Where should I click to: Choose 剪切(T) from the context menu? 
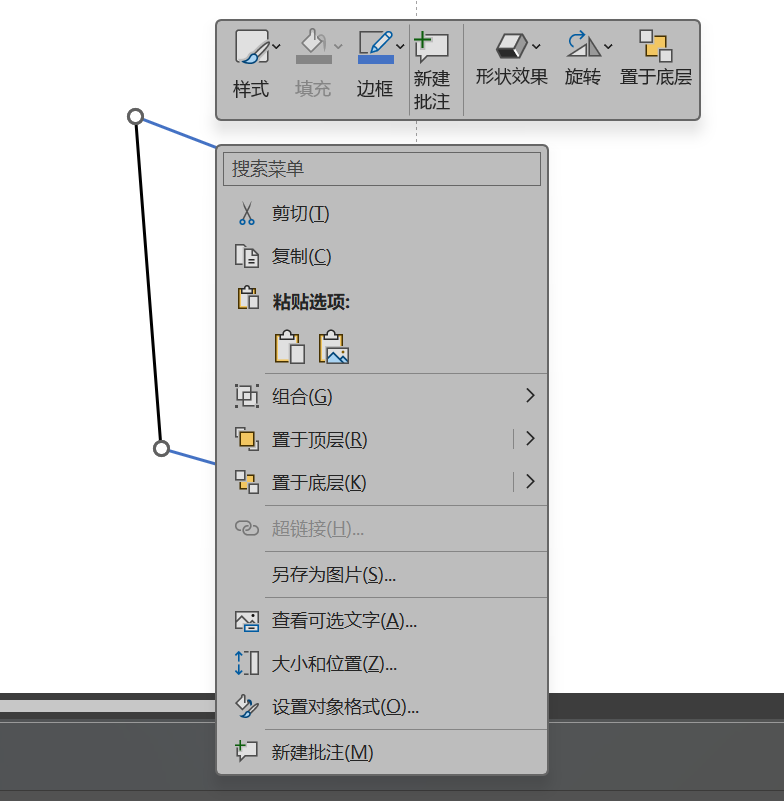pyautogui.click(x=382, y=214)
